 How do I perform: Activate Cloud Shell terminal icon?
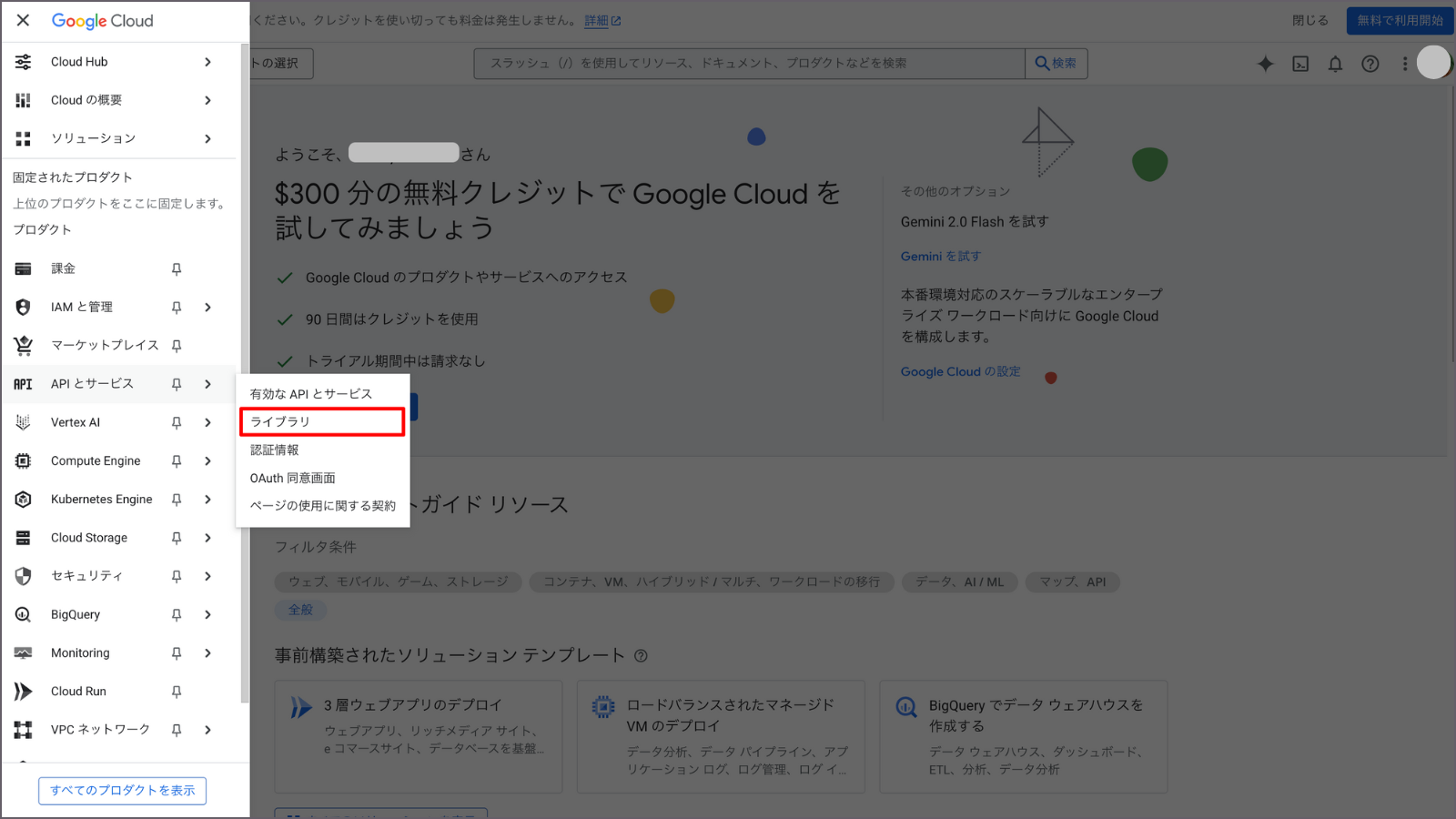(1300, 63)
